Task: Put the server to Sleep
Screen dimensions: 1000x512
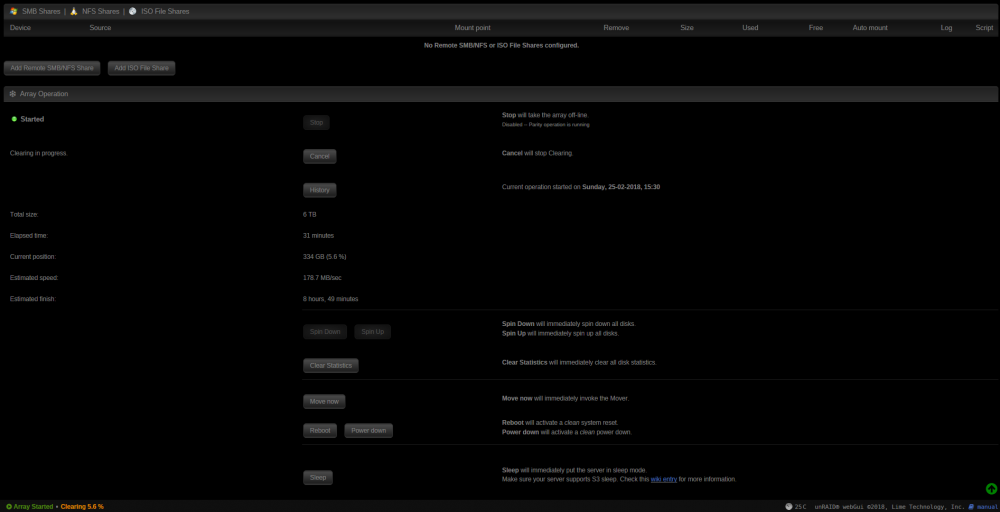Action: (x=318, y=478)
